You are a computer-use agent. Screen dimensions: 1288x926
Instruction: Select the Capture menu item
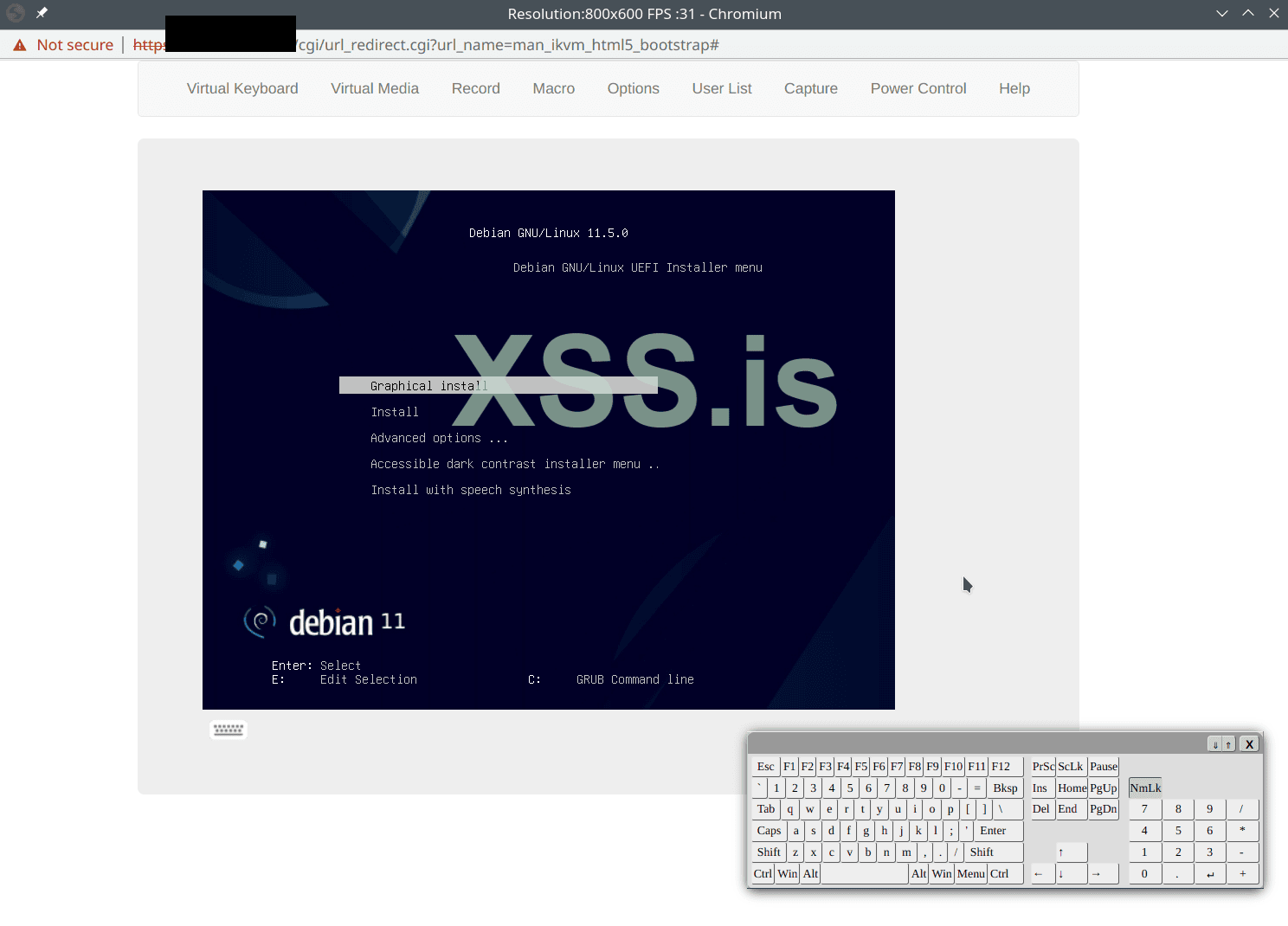pyautogui.click(x=810, y=88)
